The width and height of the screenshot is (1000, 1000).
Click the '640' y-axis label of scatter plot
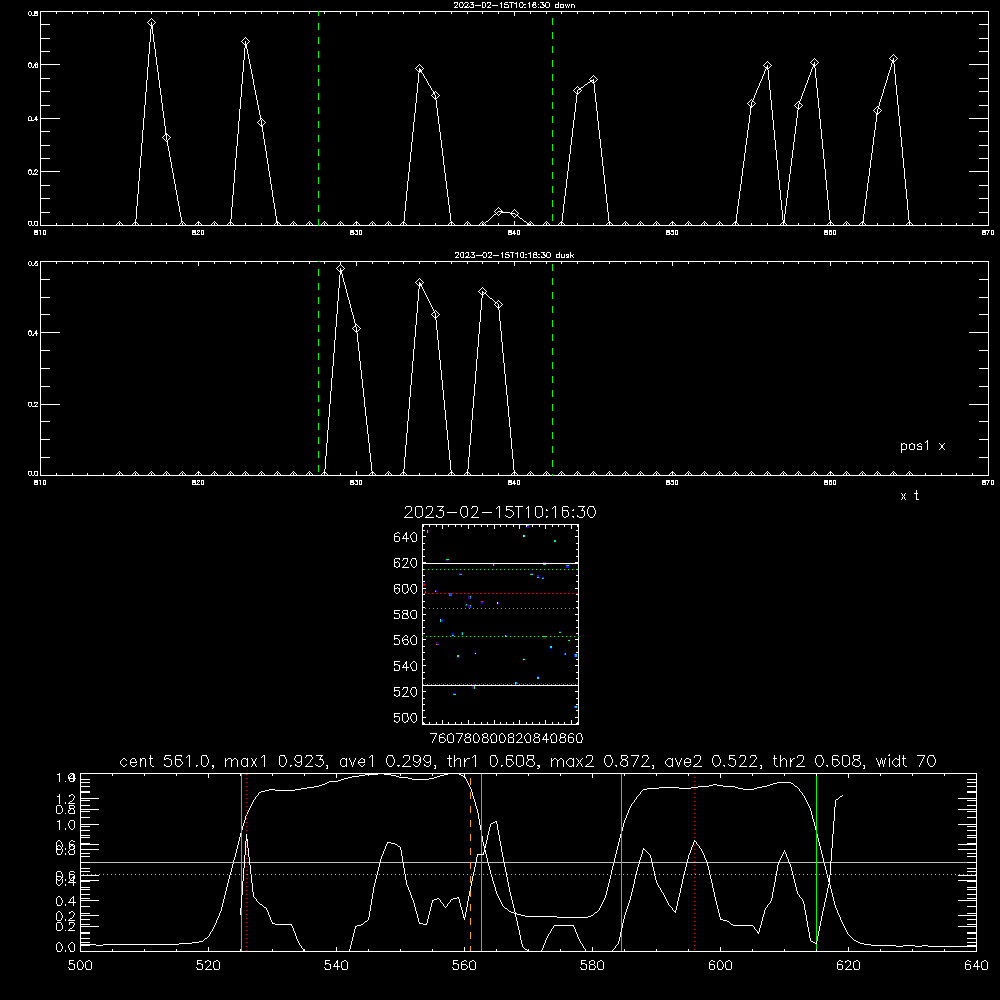pos(406,538)
